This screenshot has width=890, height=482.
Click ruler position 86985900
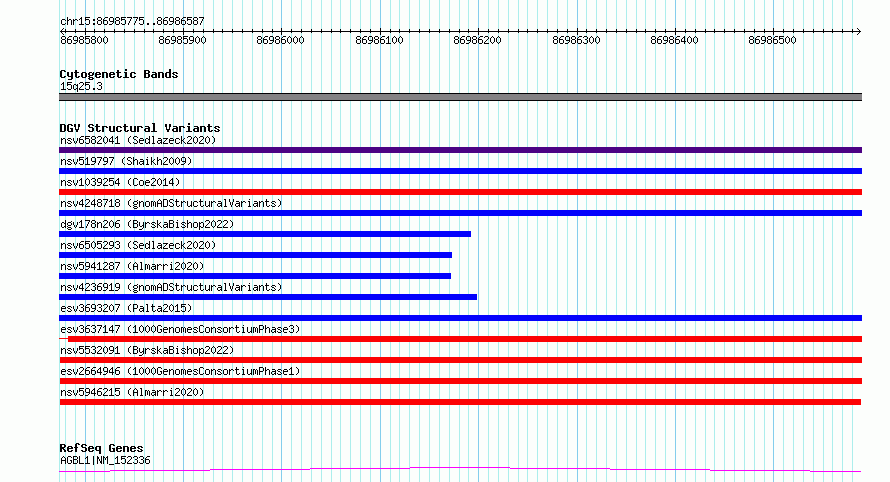pyautogui.click(x=182, y=40)
